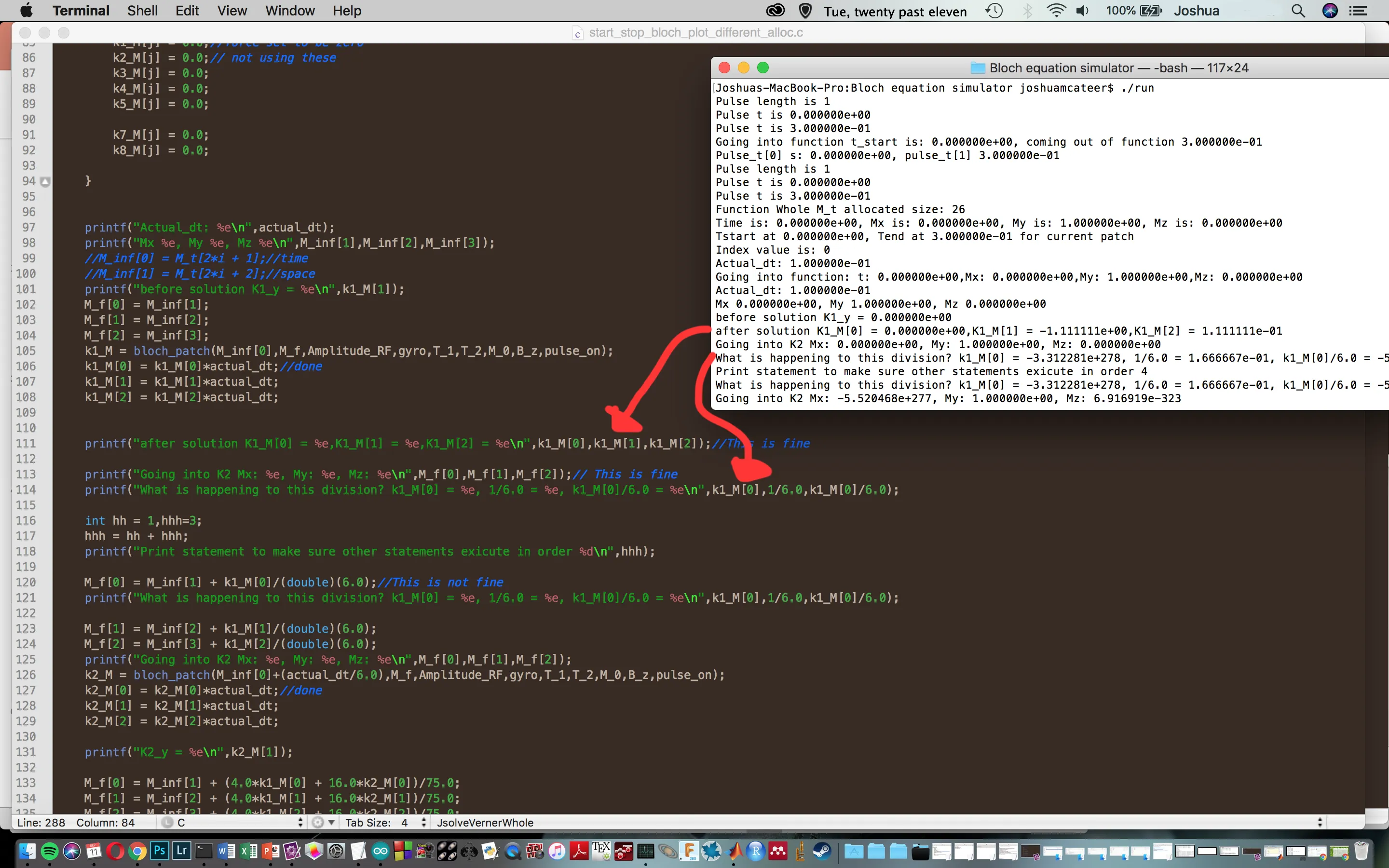Open Photoshop from the Dock

pyautogui.click(x=159, y=851)
